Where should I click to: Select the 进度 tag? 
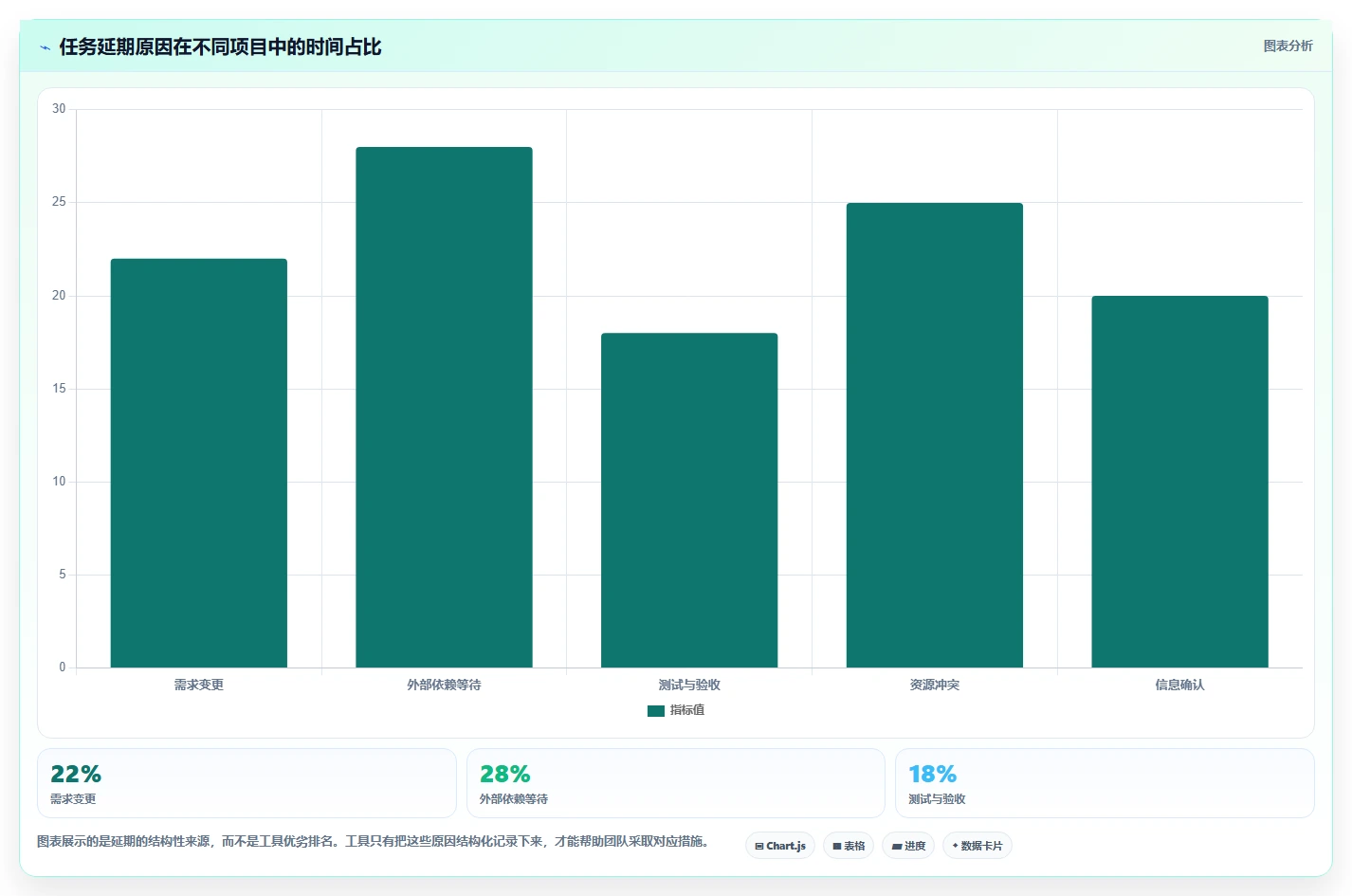908,846
